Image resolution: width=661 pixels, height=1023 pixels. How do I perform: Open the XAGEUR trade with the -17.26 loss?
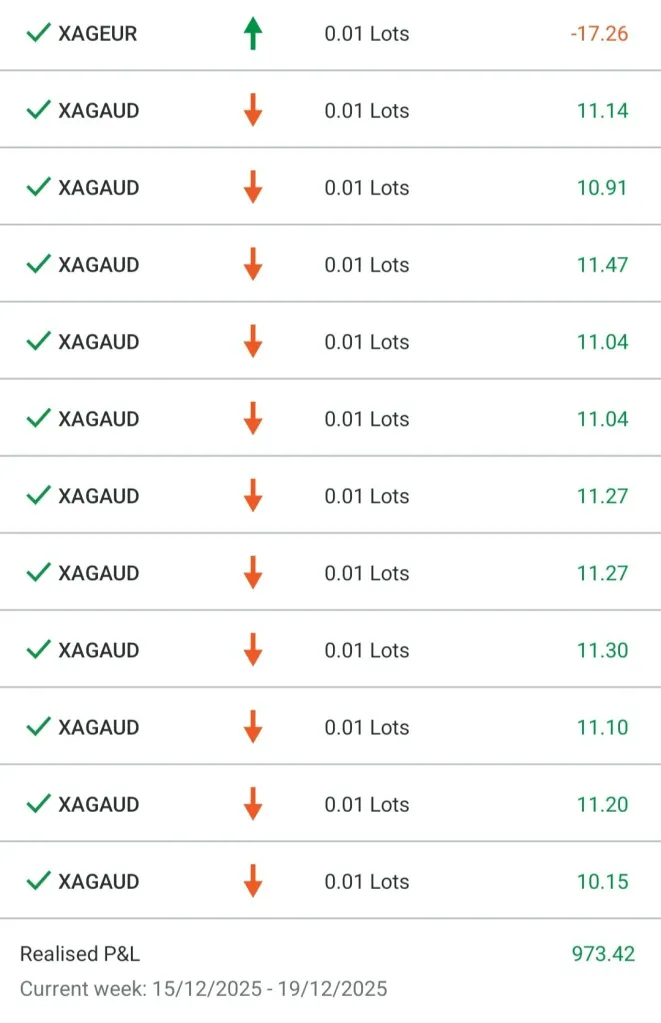97,34
